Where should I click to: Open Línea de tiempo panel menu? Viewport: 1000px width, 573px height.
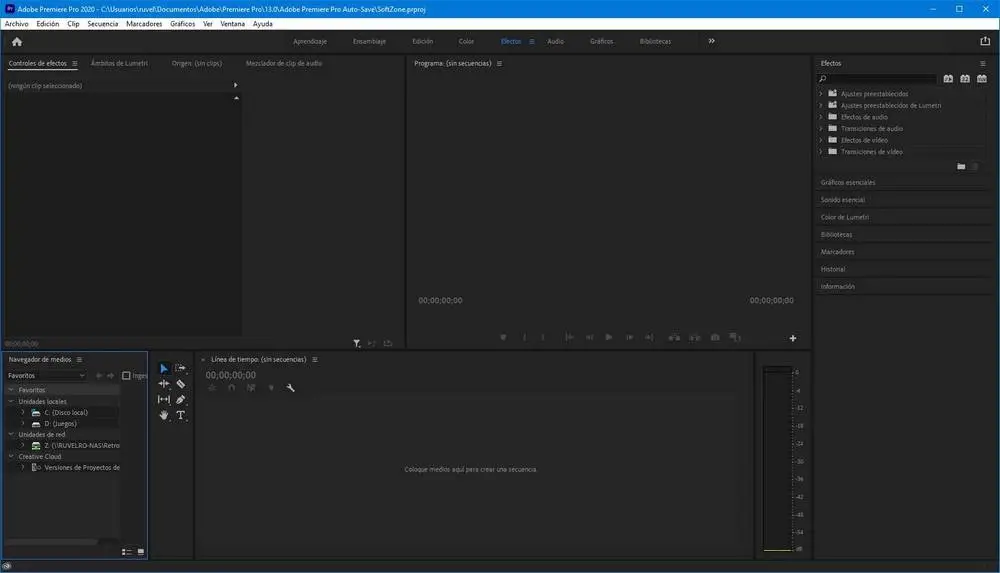tap(314, 360)
